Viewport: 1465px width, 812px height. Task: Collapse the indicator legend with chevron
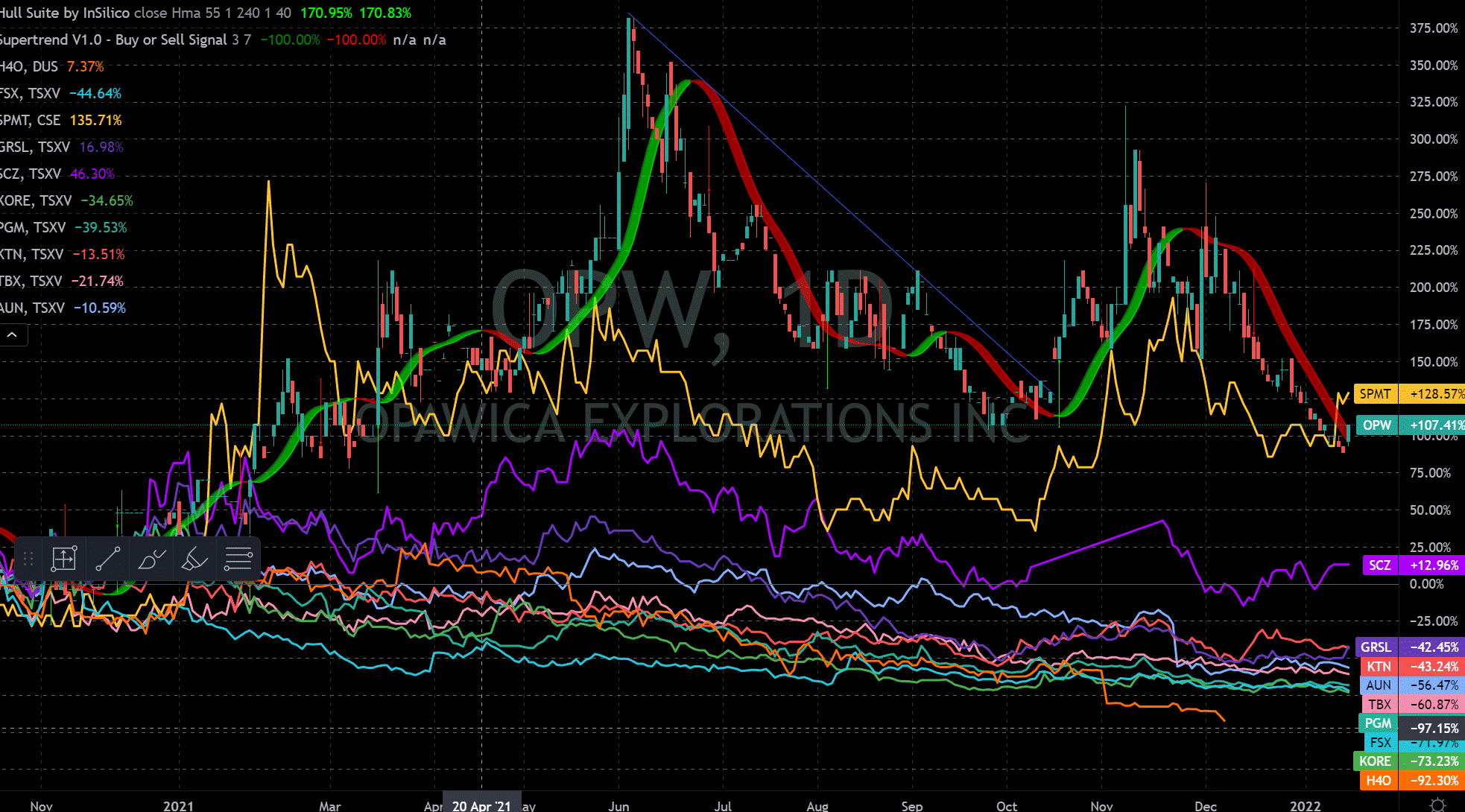pyautogui.click(x=13, y=335)
